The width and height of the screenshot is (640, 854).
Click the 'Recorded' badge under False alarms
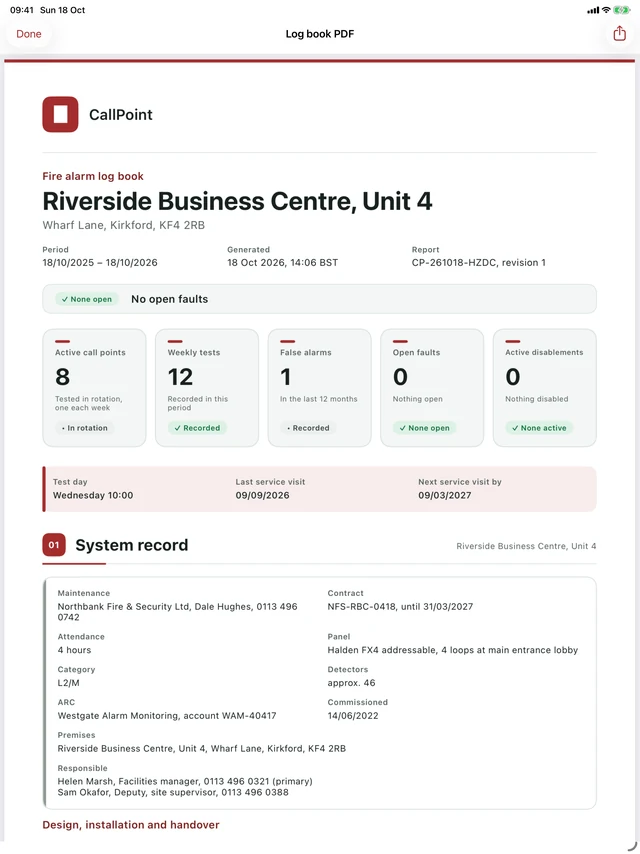pos(308,428)
